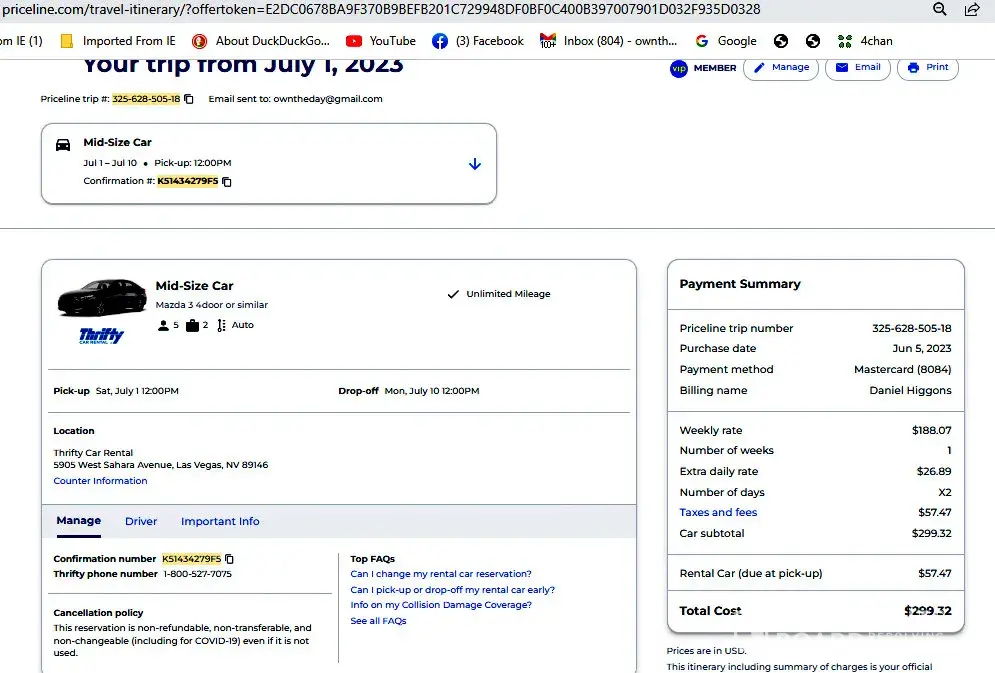The height and width of the screenshot is (673, 995).
Task: Click the Billing name Daniel Higgons
Action: [910, 390]
